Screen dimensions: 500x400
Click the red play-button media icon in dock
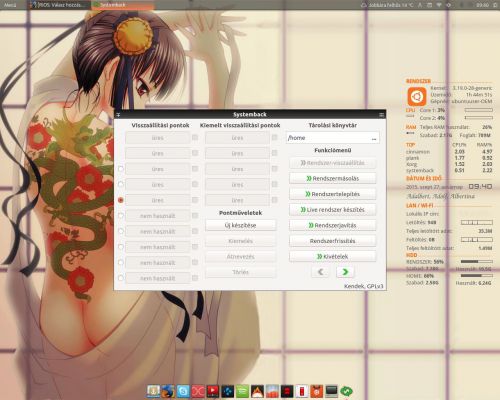pos(213,391)
